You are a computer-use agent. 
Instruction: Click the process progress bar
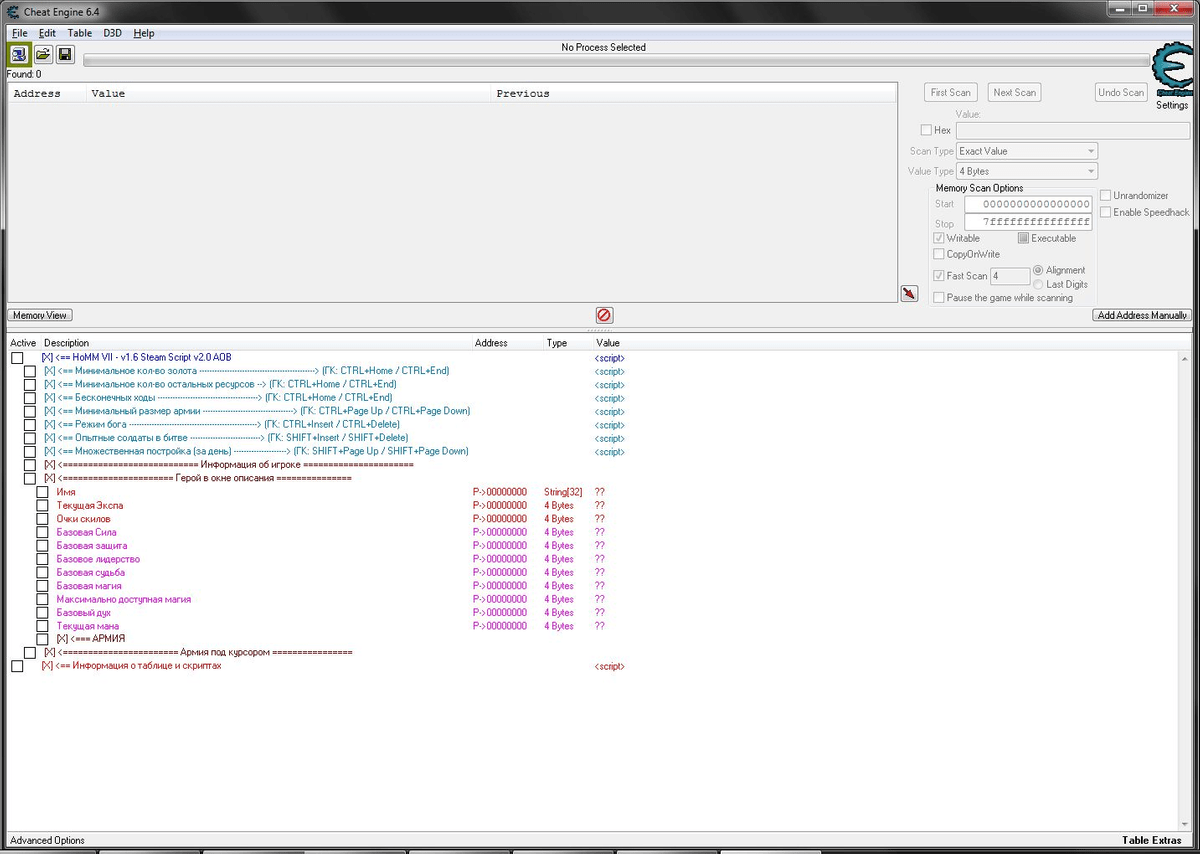(x=615, y=60)
